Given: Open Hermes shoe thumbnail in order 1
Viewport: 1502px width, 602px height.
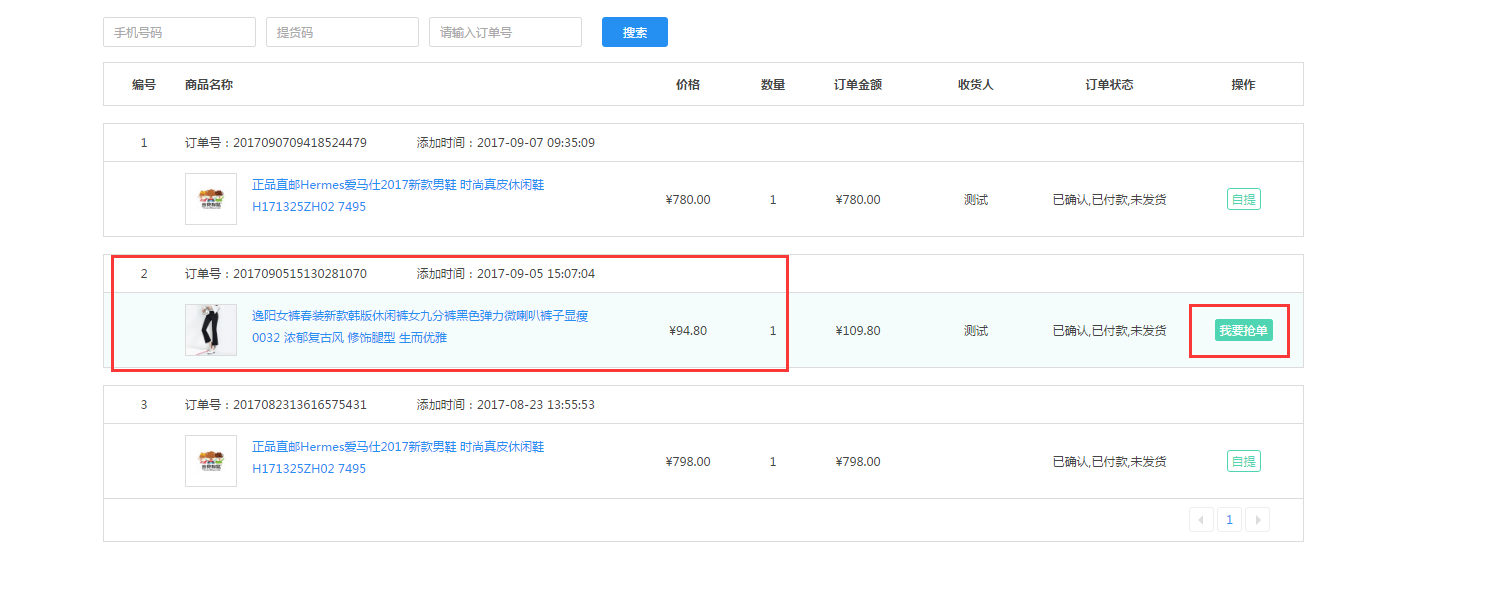Looking at the screenshot, I should pyautogui.click(x=211, y=199).
